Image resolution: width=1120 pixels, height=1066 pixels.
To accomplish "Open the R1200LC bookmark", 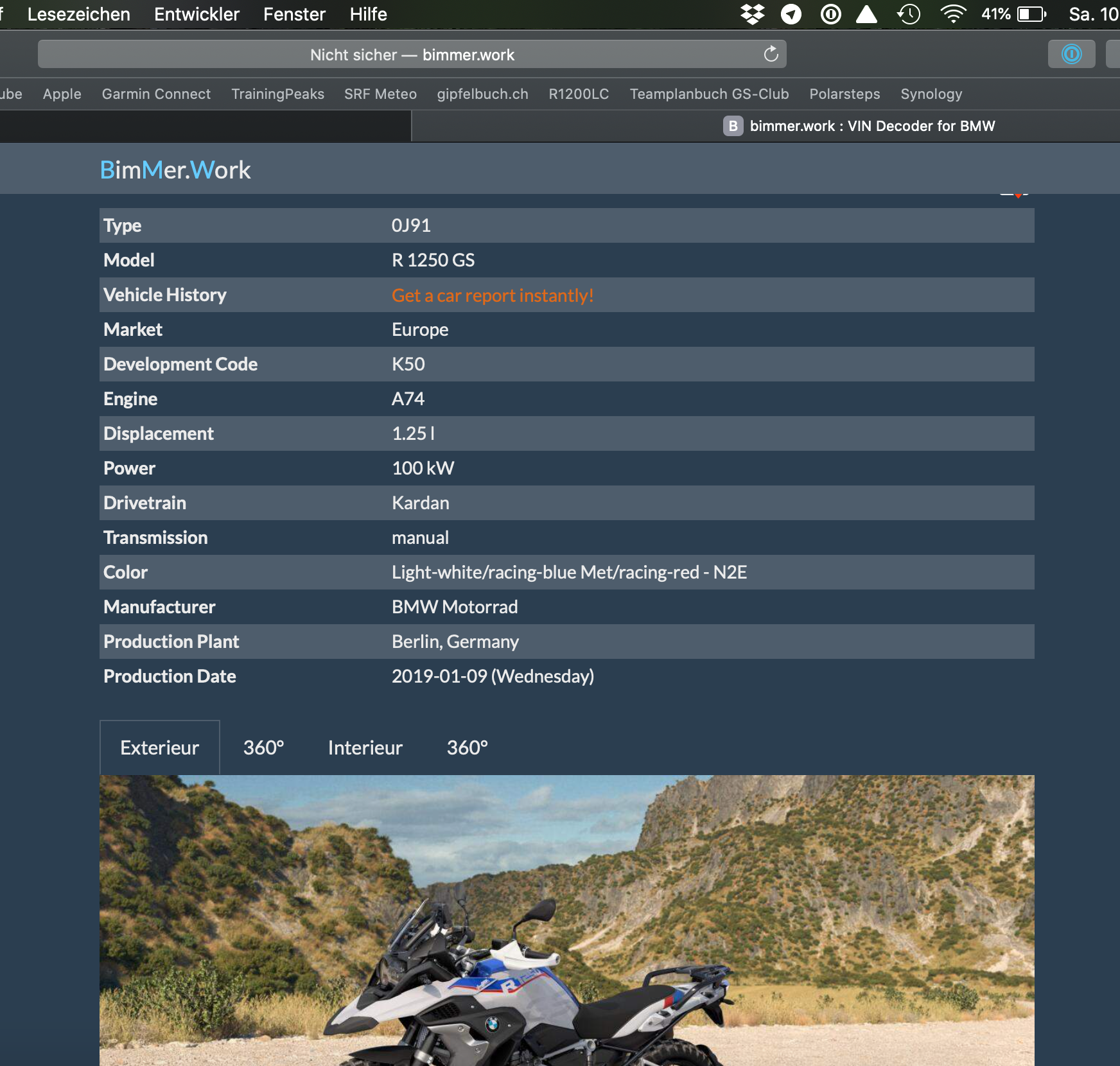I will tap(579, 94).
